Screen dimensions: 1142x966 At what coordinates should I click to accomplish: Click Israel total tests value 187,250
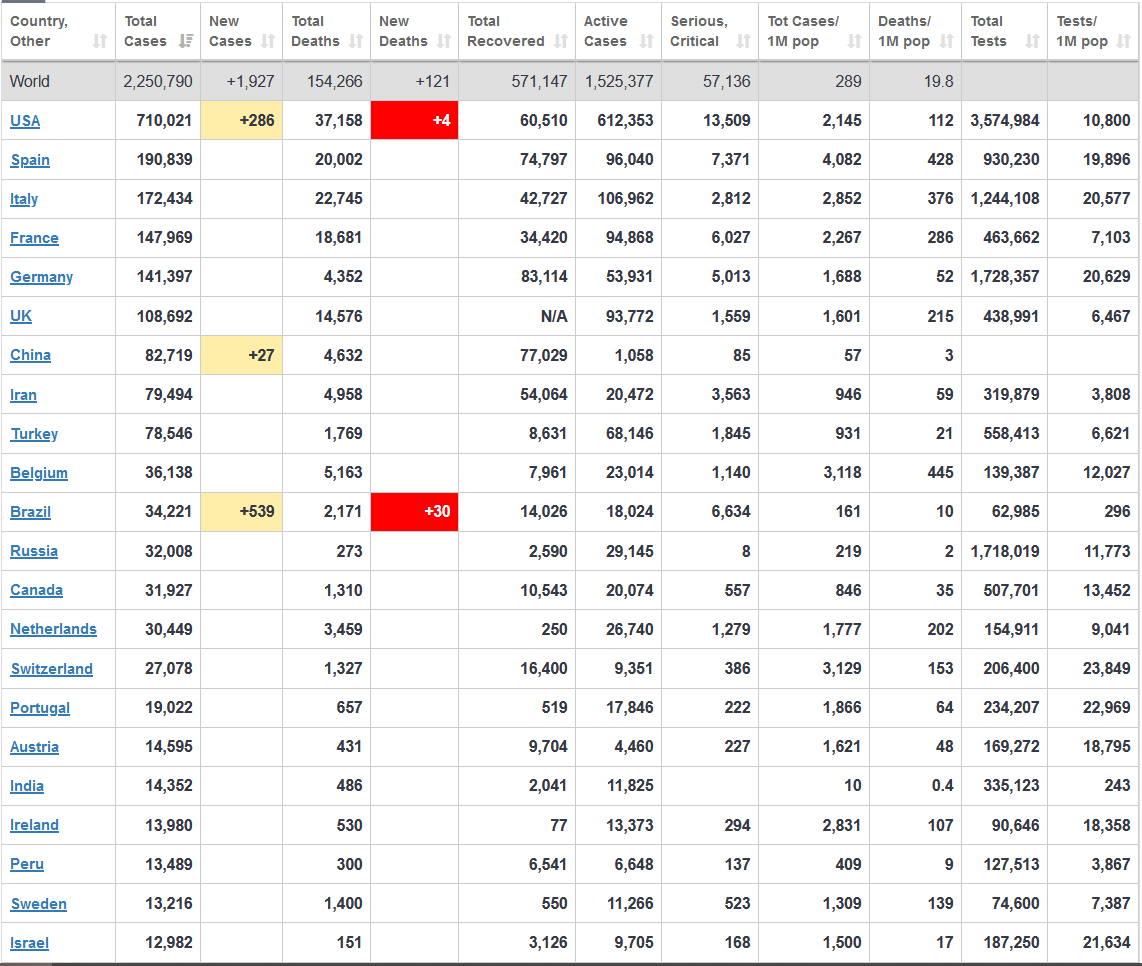(x=1012, y=943)
